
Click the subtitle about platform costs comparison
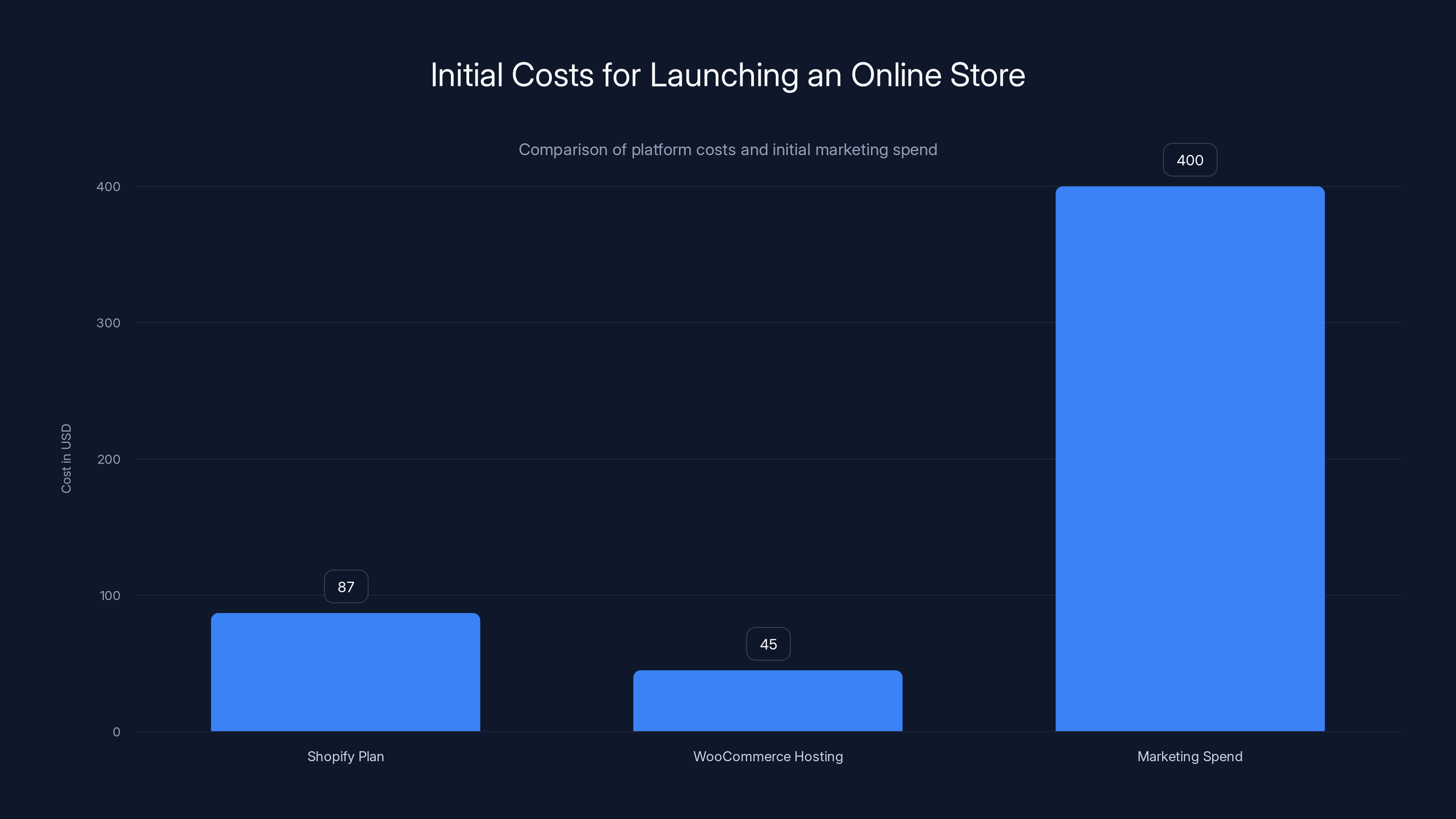(728, 150)
